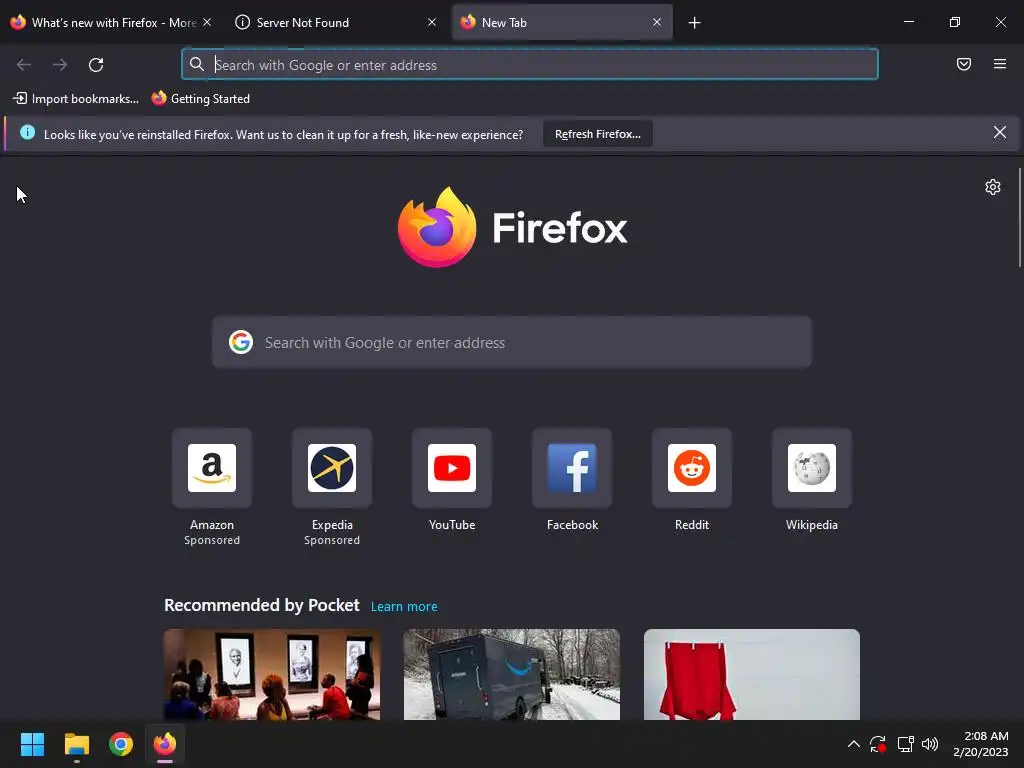Open network status tray icon
The width and height of the screenshot is (1024, 768).
coord(905,744)
